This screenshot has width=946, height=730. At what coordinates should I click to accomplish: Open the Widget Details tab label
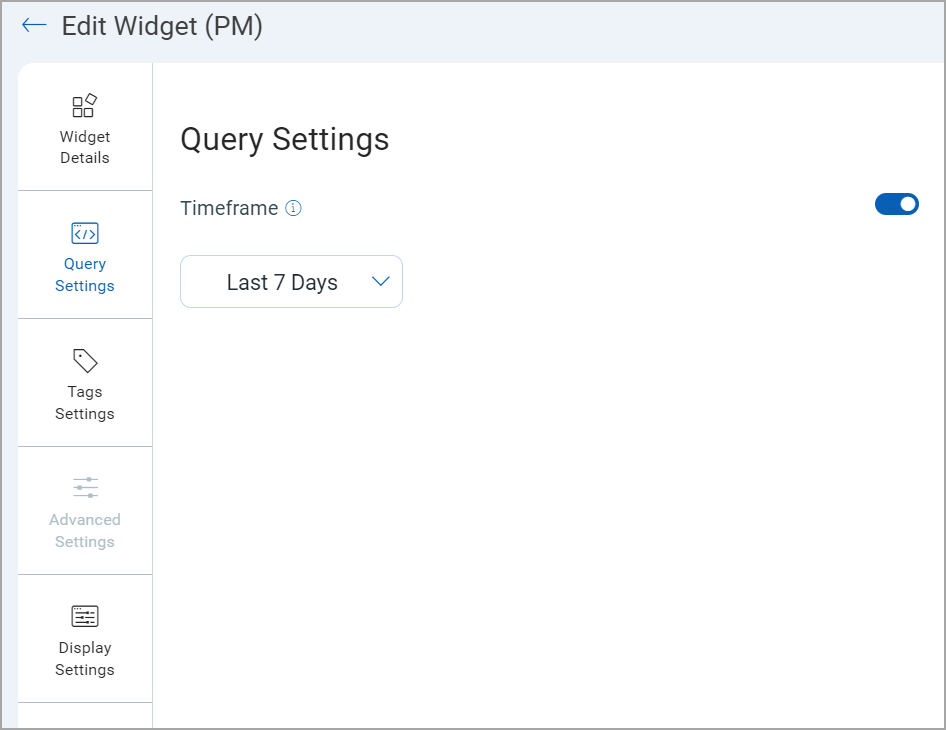pos(85,147)
